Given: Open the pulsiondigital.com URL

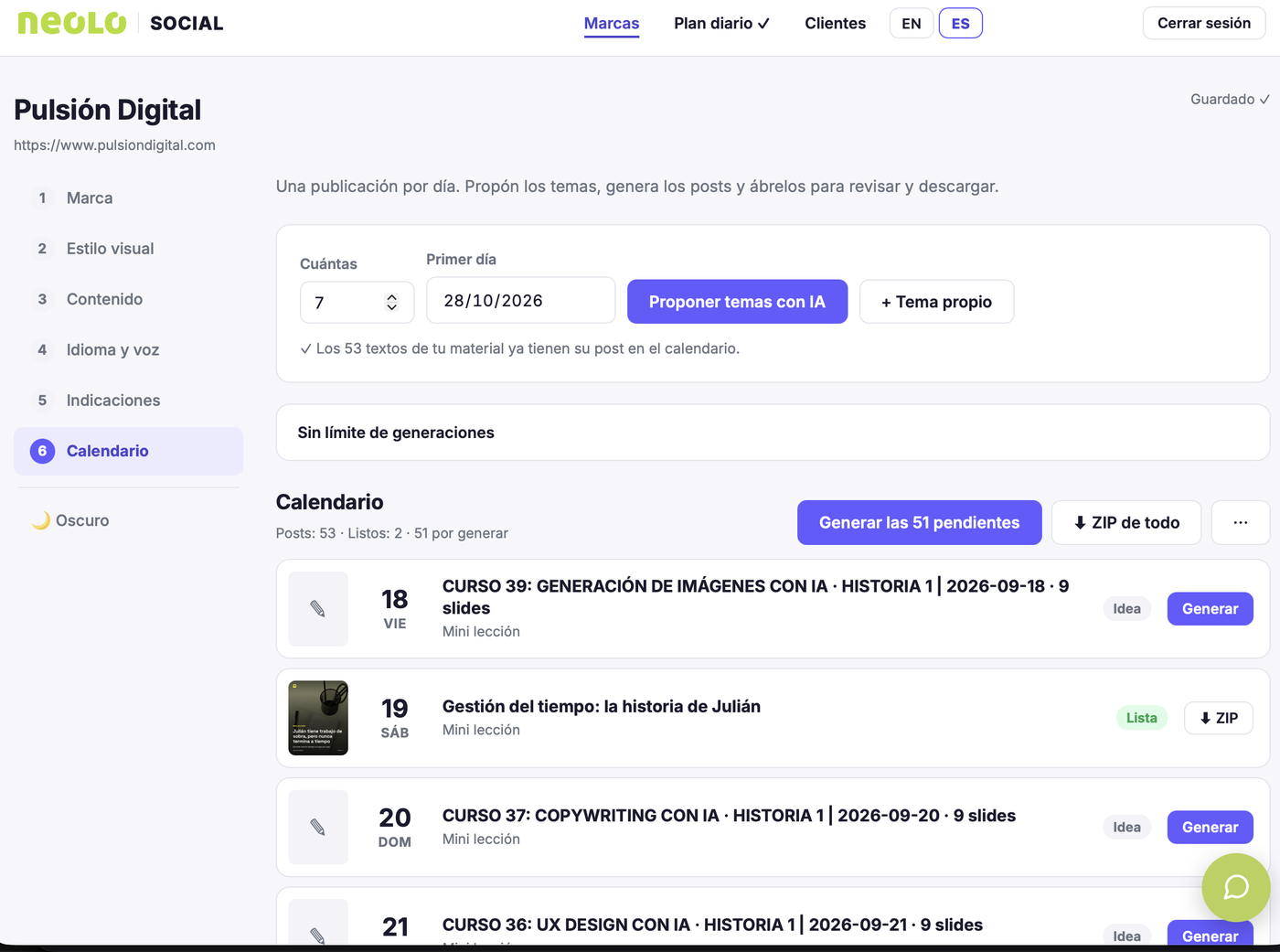Looking at the screenshot, I should pos(114,145).
